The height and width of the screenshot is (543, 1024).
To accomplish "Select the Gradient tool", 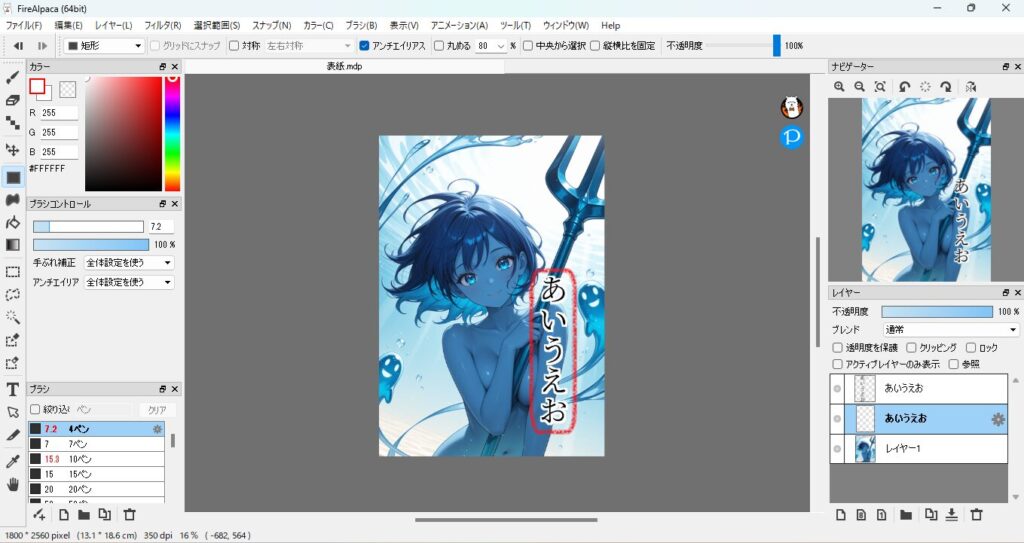I will click(x=12, y=245).
